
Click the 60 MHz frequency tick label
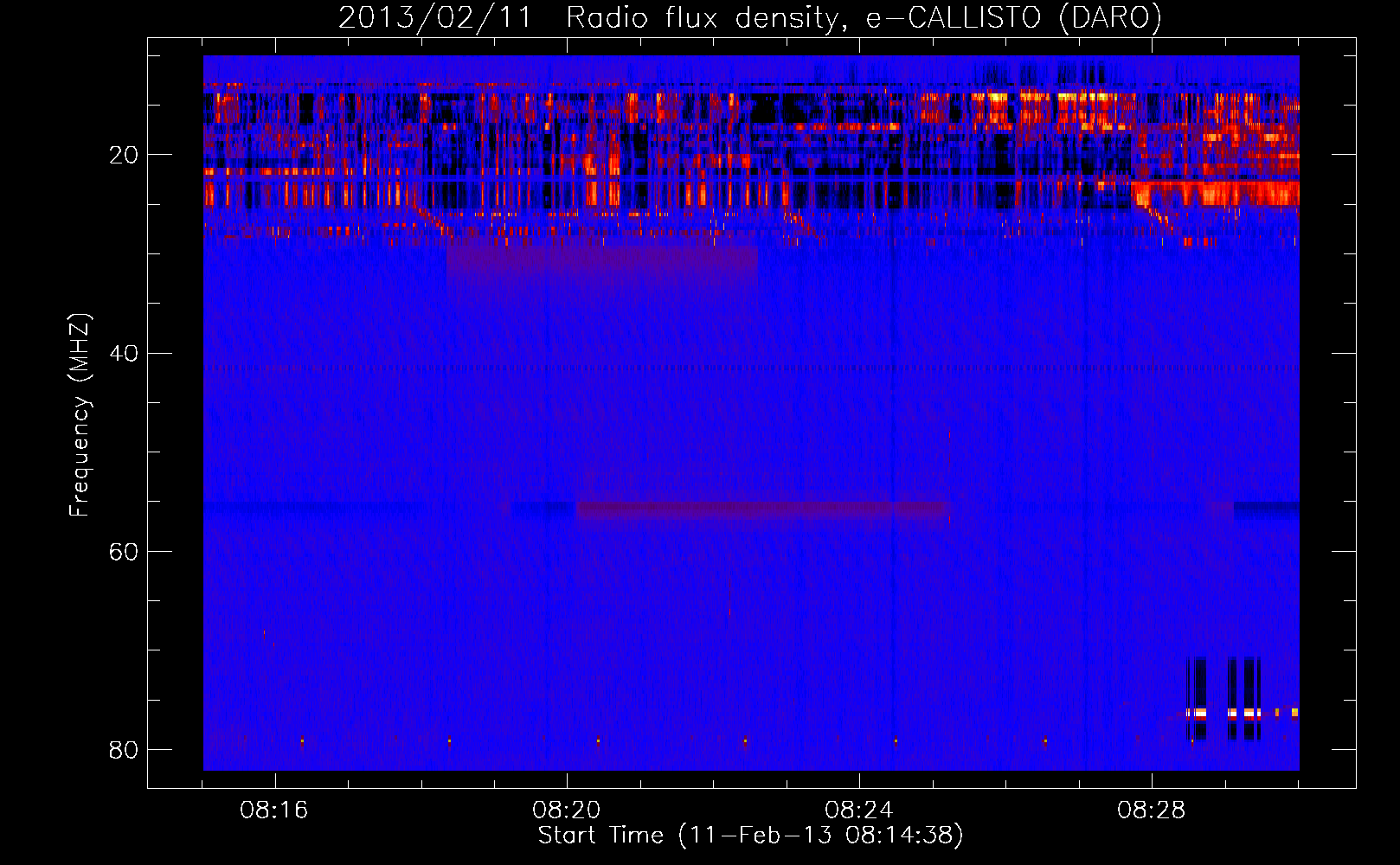click(x=123, y=552)
